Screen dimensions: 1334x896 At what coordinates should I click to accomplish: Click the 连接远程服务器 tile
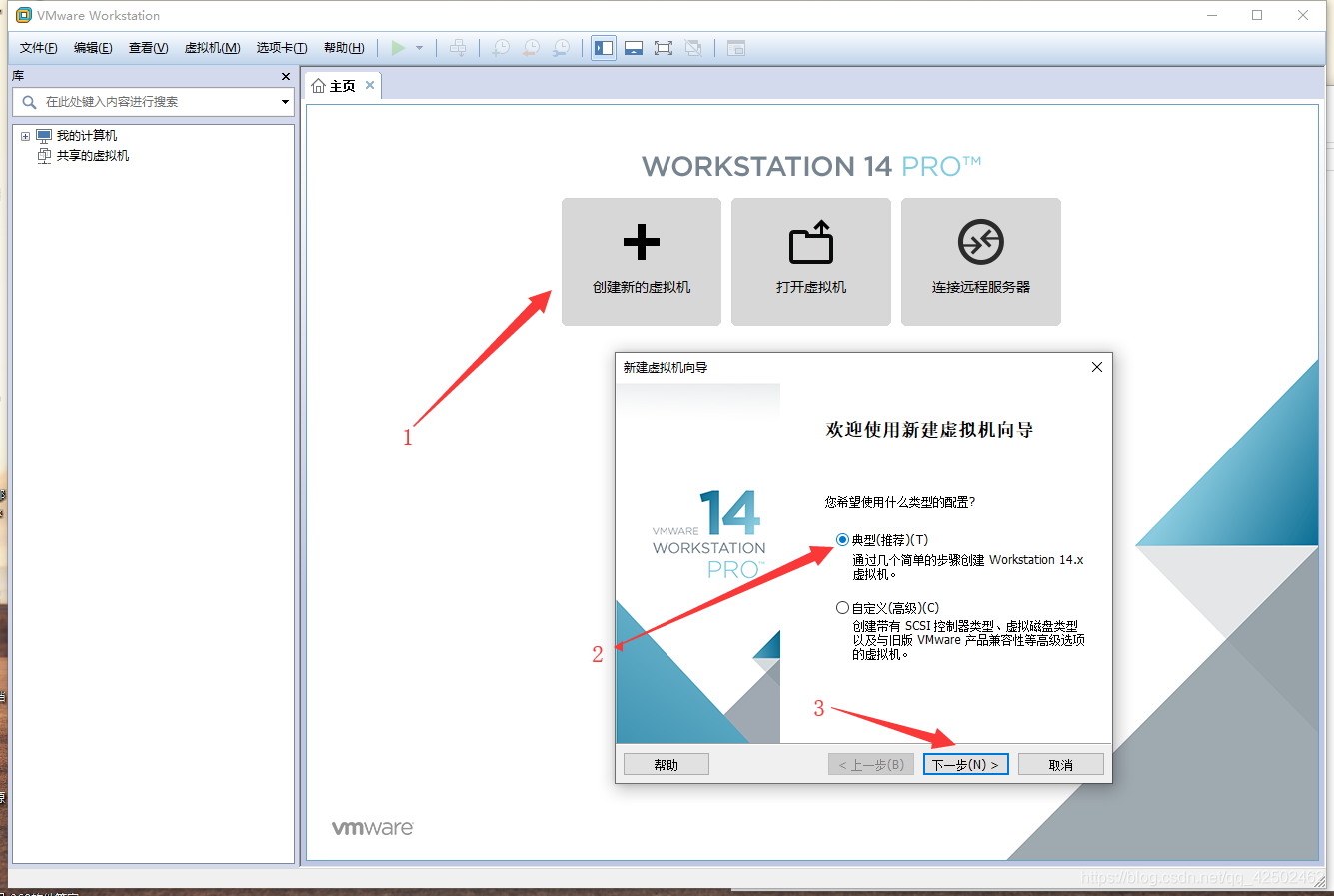[981, 262]
